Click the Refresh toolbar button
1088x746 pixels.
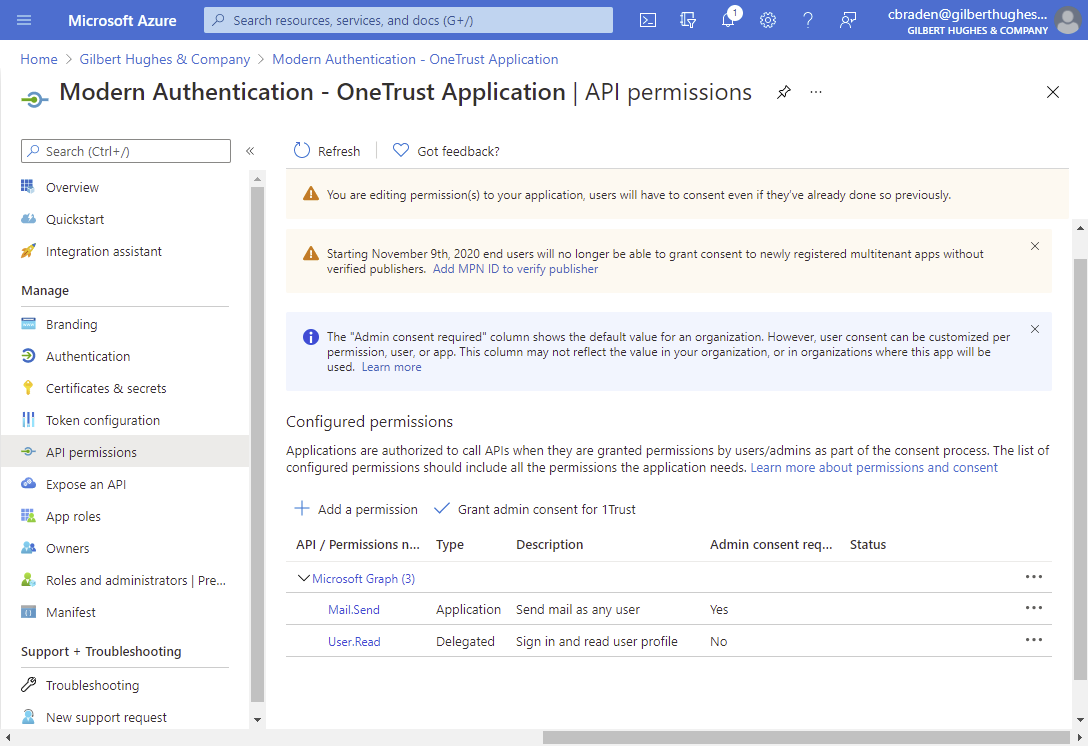(x=327, y=151)
